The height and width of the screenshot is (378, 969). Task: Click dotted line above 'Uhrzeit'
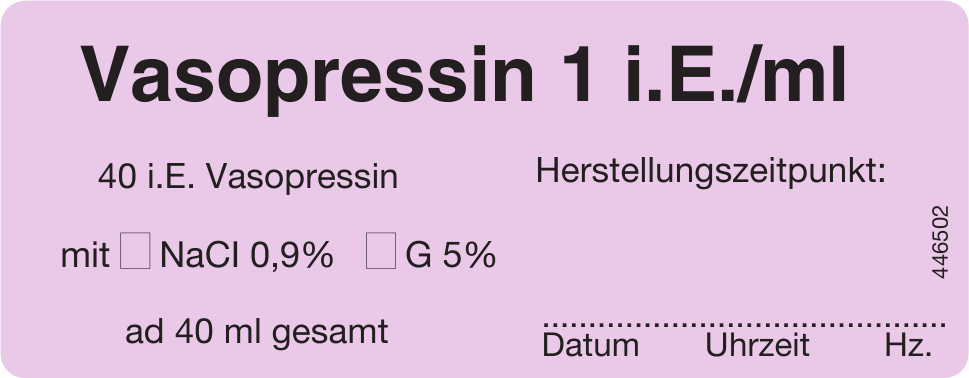pos(757,324)
